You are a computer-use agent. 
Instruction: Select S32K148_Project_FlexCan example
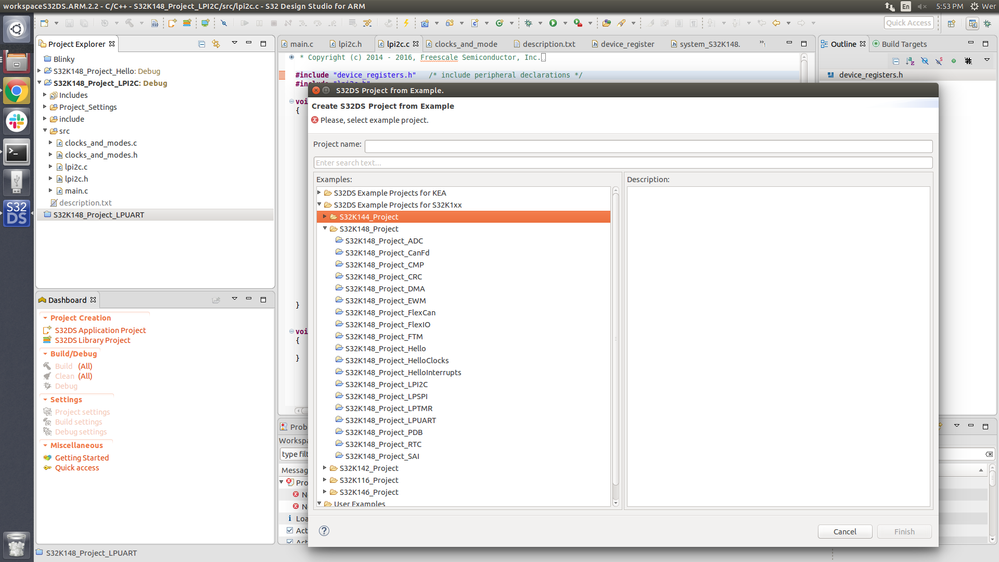390,312
